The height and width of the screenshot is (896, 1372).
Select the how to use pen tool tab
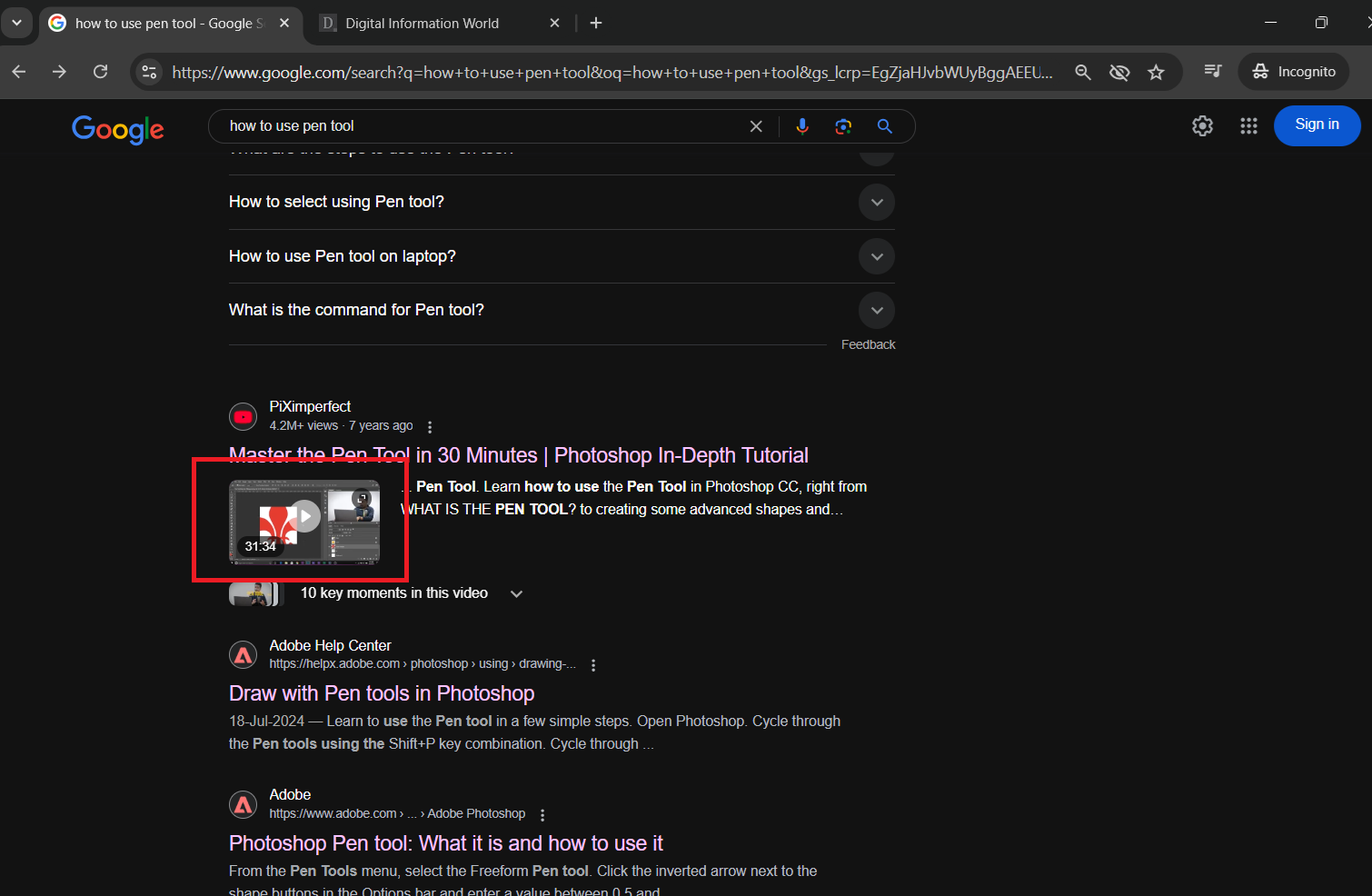click(x=169, y=23)
